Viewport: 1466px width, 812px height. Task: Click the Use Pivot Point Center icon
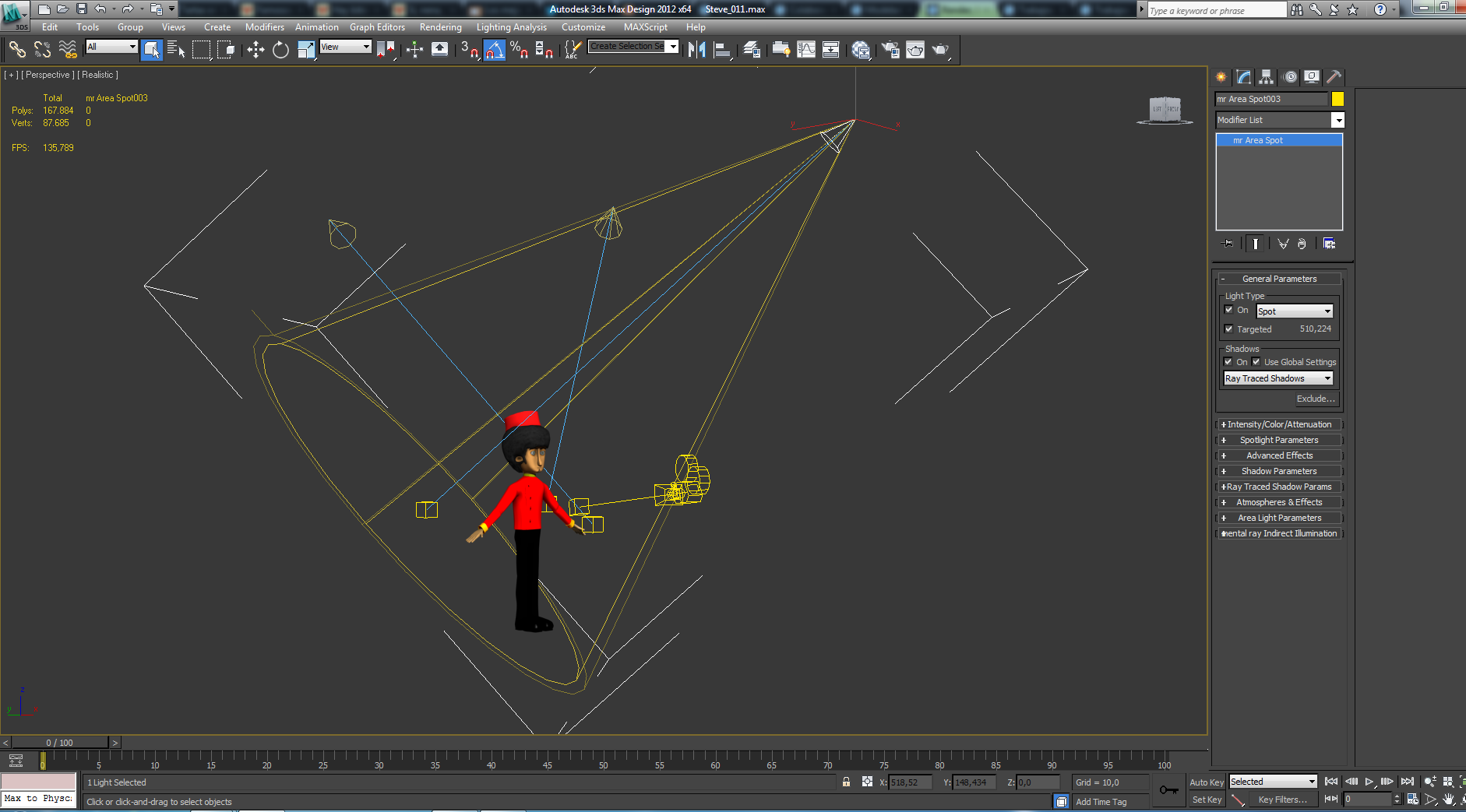pyautogui.click(x=386, y=50)
